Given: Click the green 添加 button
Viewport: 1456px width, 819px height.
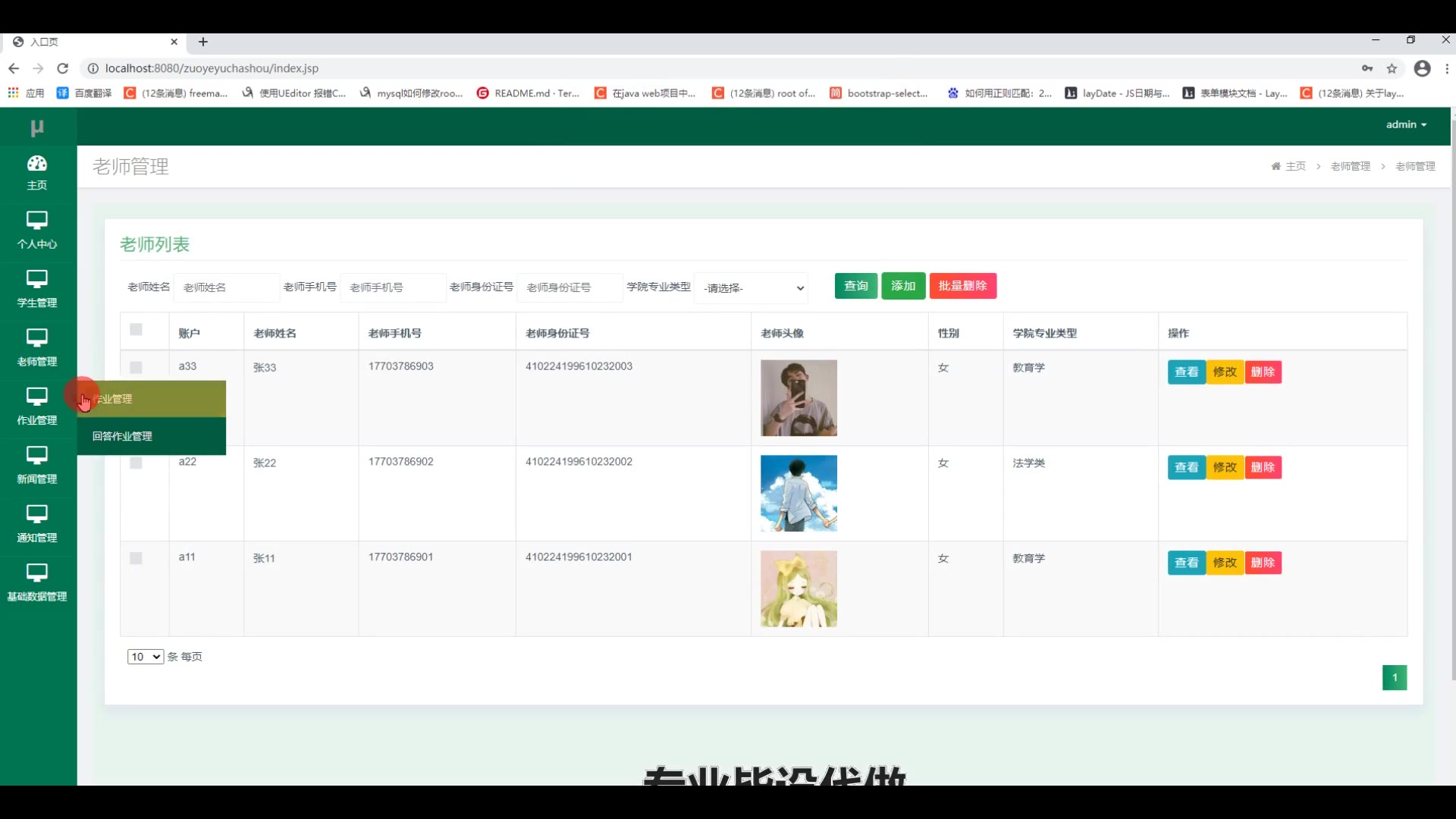Looking at the screenshot, I should (902, 286).
